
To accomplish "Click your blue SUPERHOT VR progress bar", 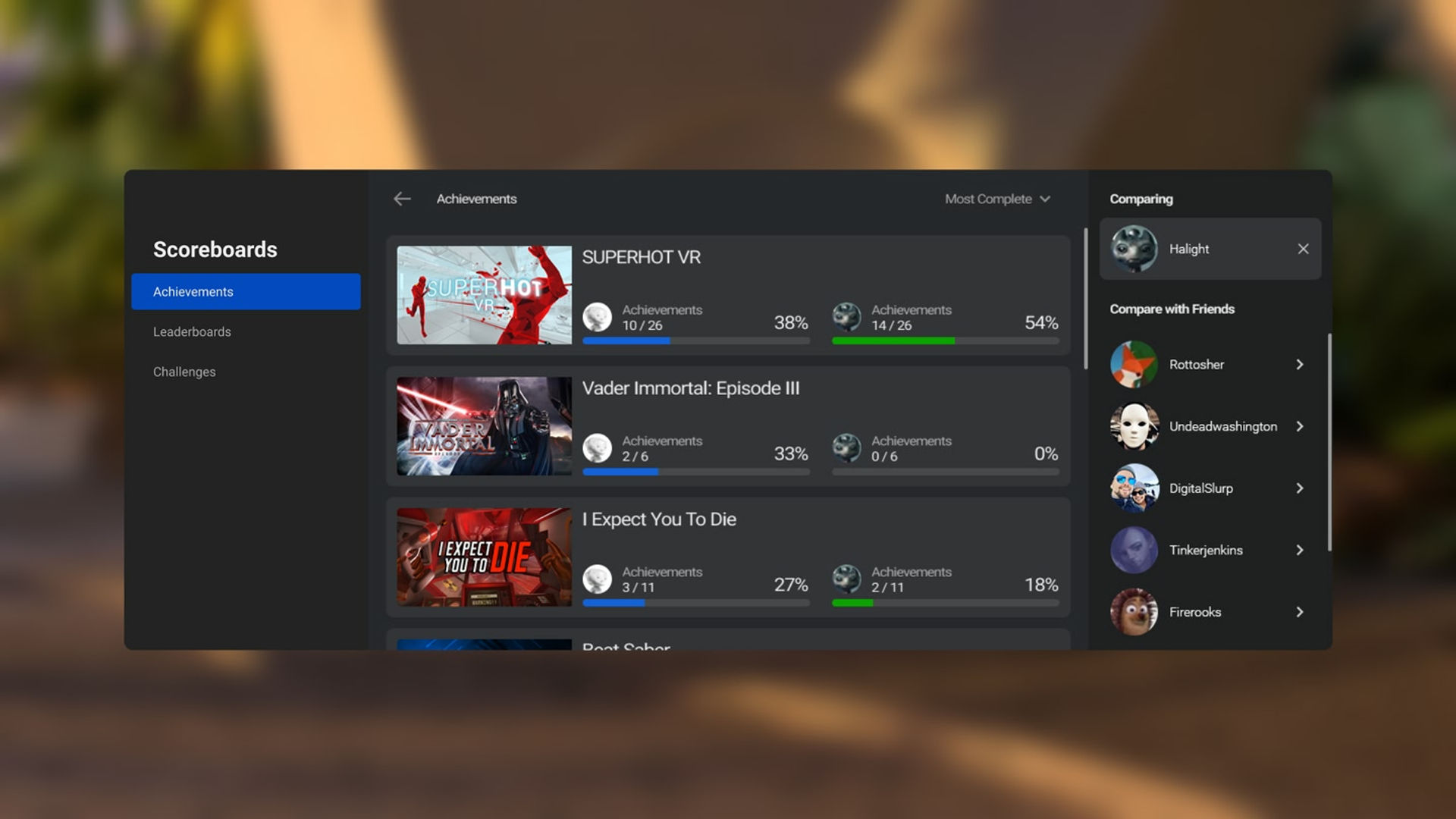I will click(x=696, y=341).
